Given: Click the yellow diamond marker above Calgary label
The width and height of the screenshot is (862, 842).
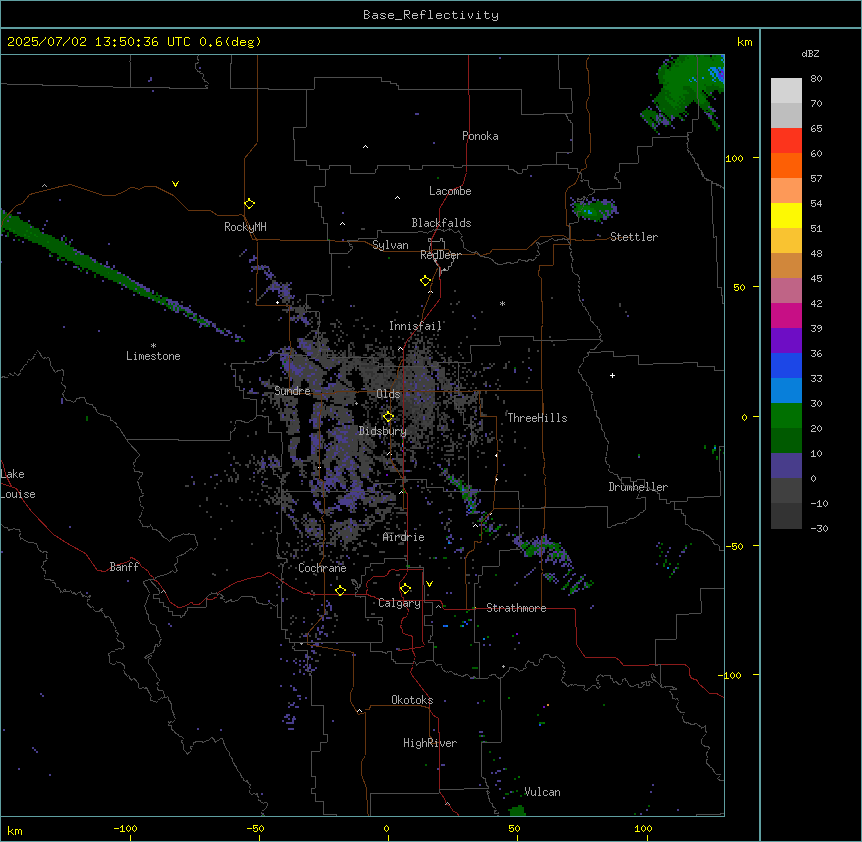Looking at the screenshot, I should tap(405, 588).
